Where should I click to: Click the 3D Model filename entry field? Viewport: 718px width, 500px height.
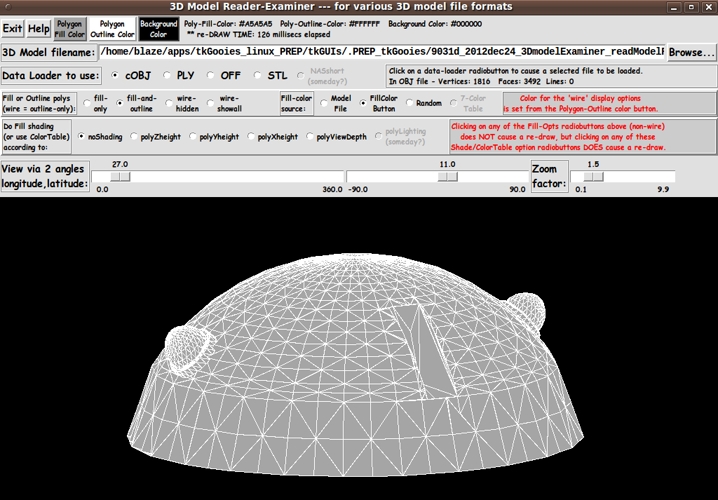[382, 52]
